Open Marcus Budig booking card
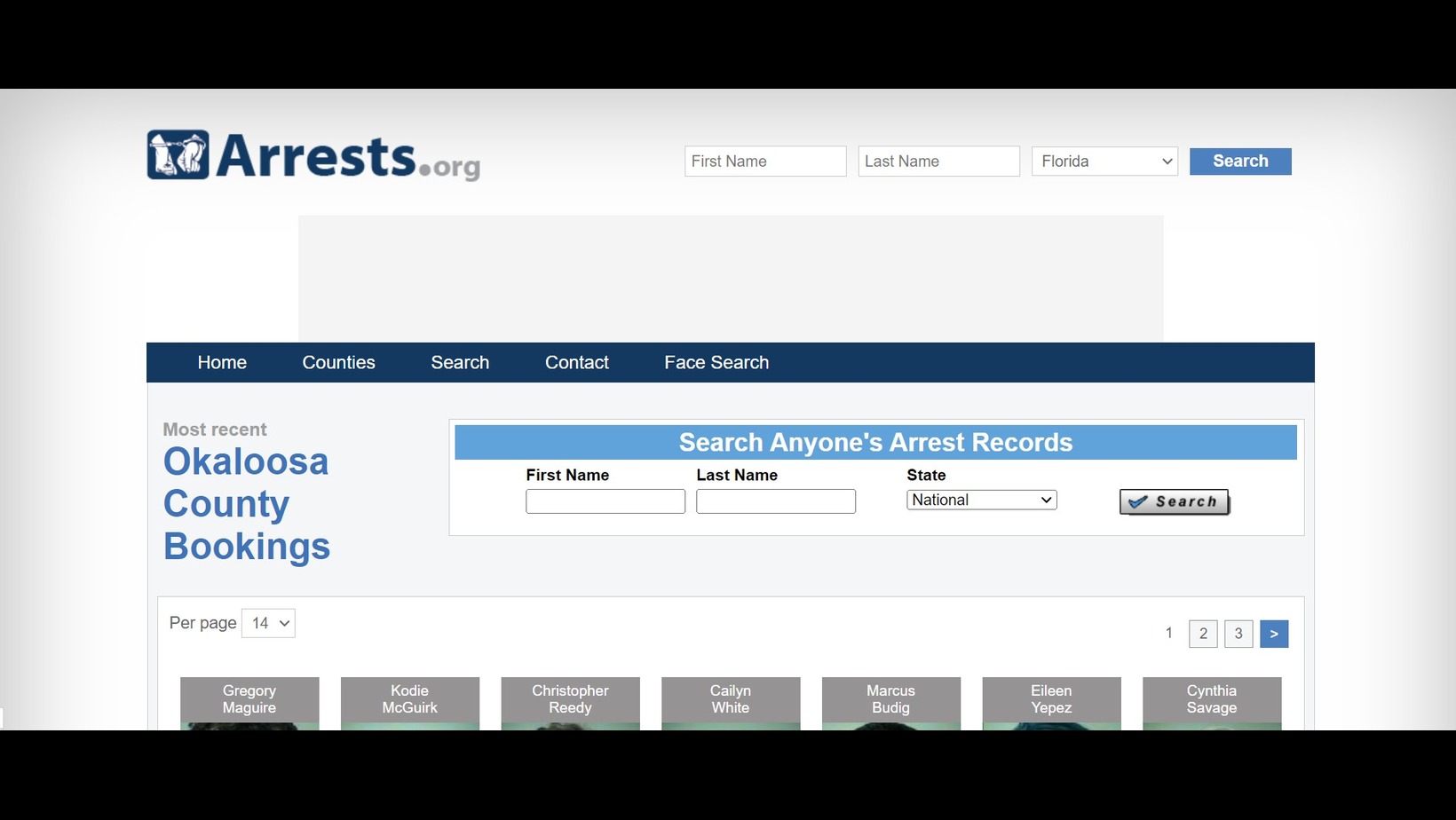Screen dimensions: 1456x820 coord(891,703)
